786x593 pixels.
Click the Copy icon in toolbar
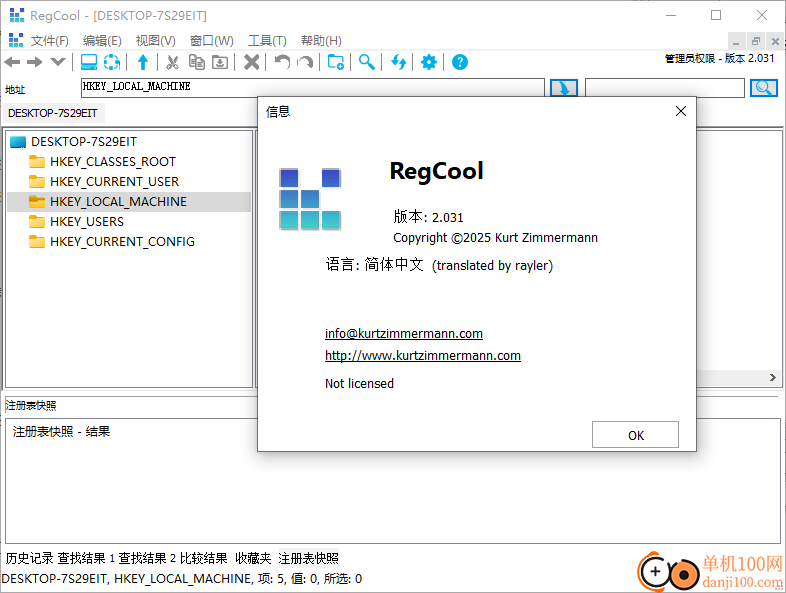click(196, 62)
